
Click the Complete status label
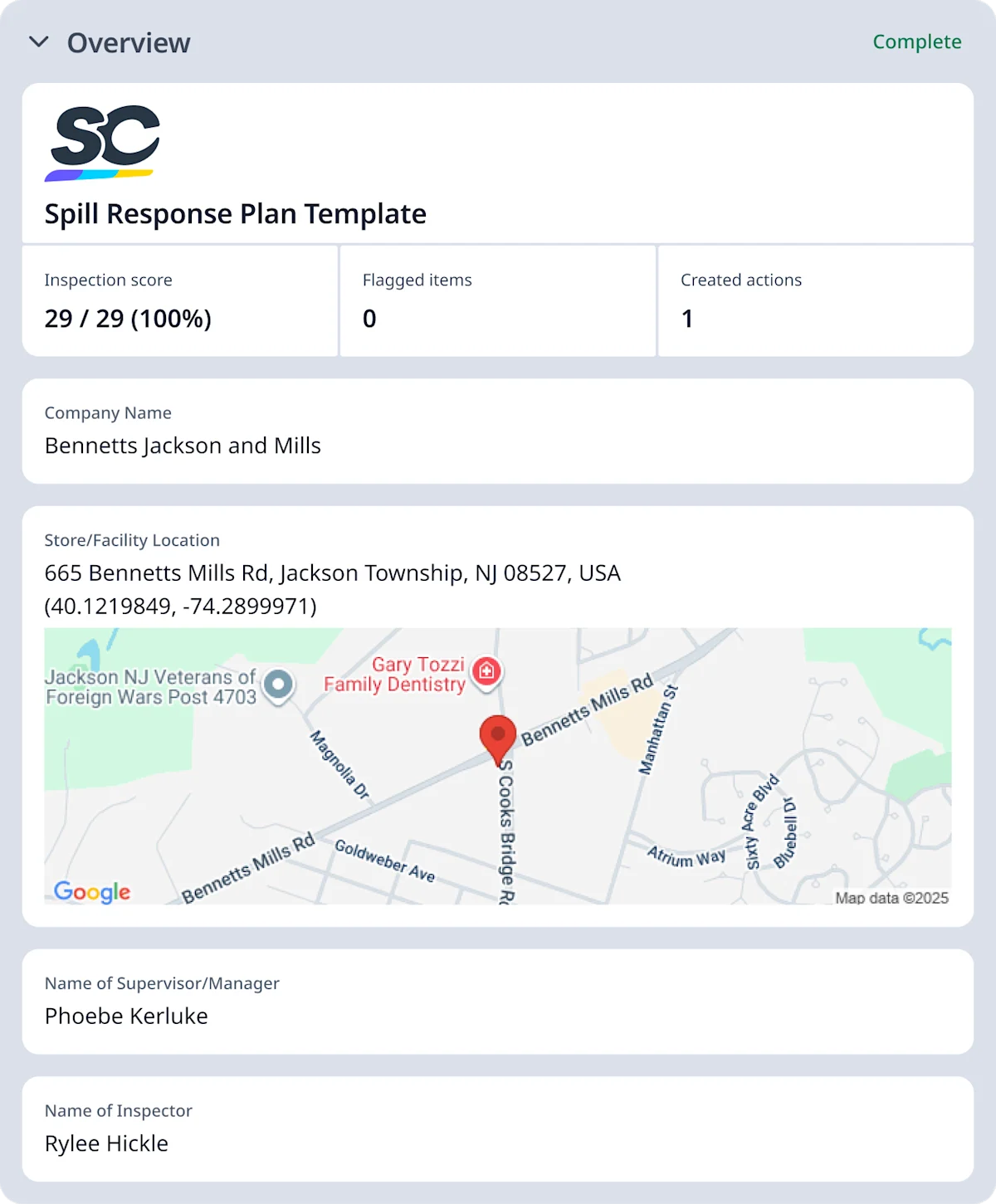[916, 42]
